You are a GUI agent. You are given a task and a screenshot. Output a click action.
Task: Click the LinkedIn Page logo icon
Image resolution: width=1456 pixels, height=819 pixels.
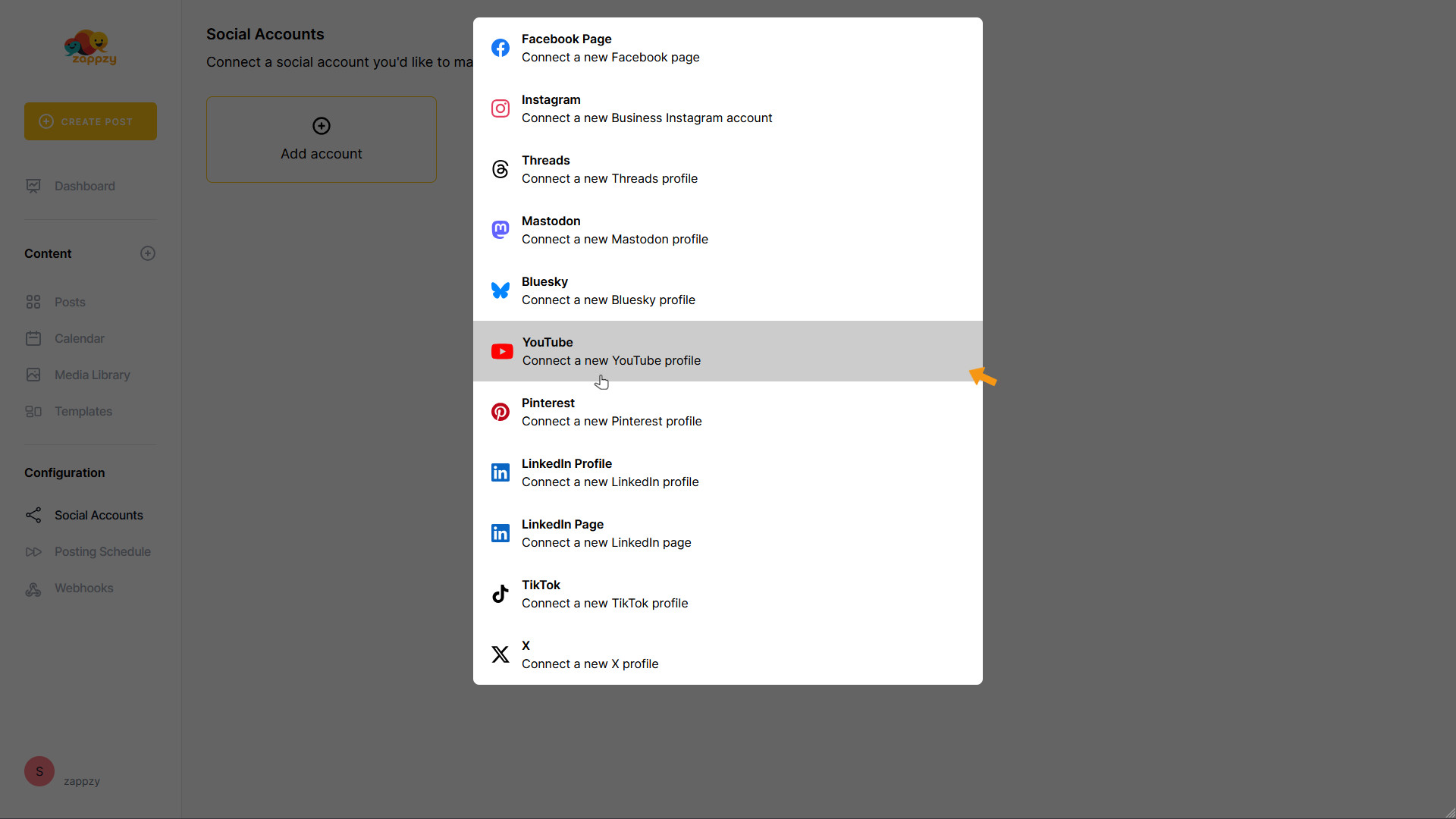click(x=500, y=533)
